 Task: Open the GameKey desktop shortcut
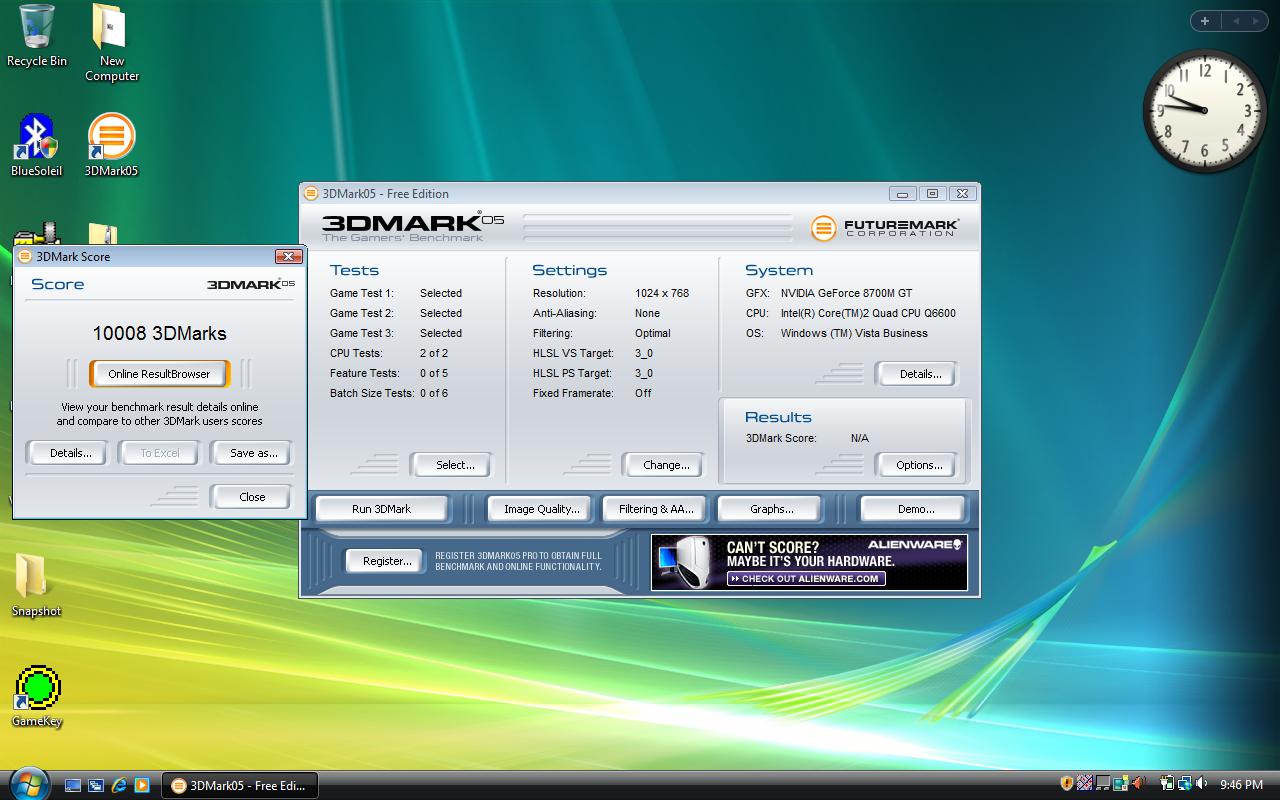37,689
